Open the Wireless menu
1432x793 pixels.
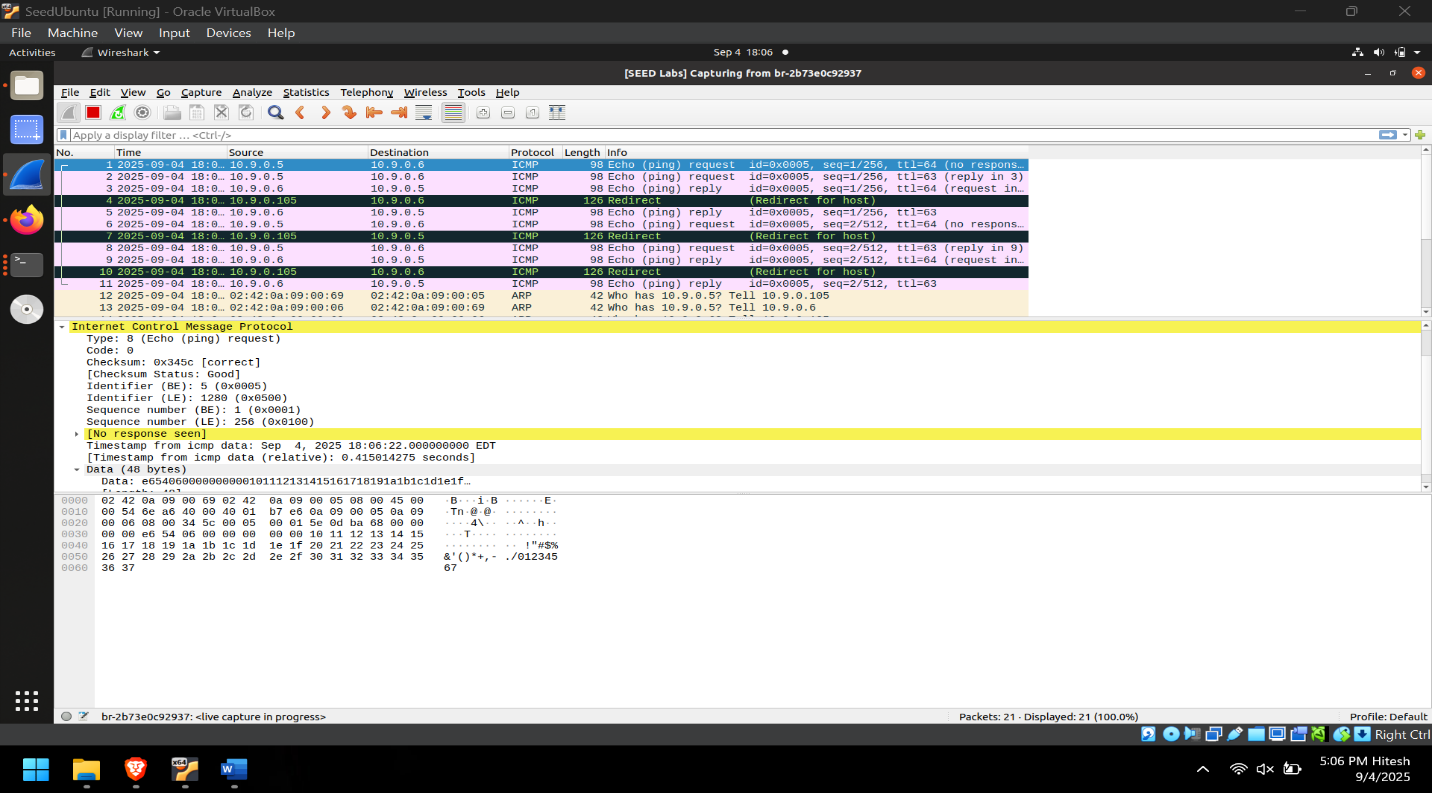[426, 92]
